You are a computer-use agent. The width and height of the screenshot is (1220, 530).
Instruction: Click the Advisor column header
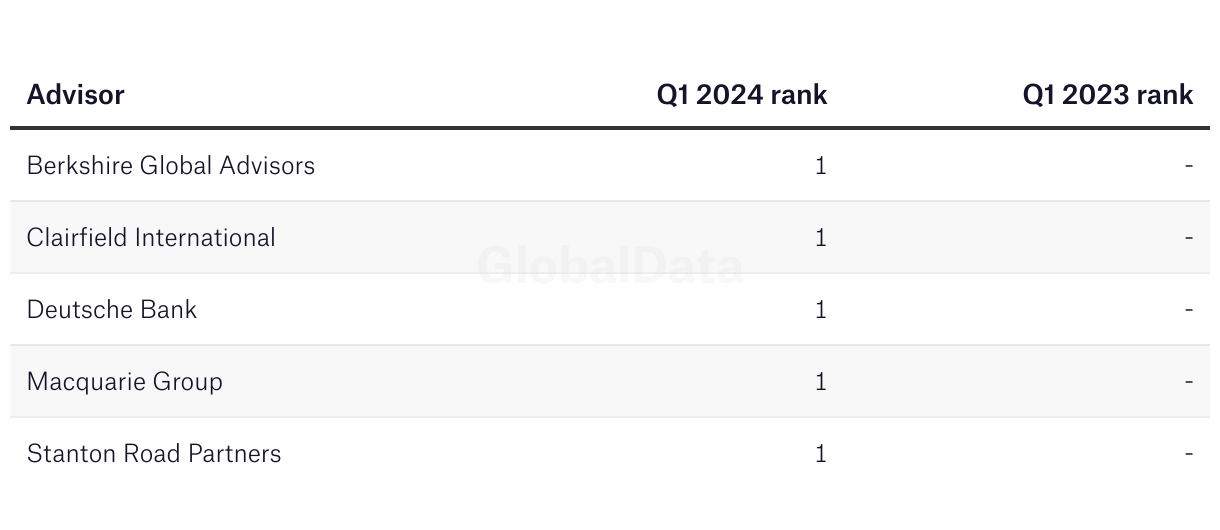[76, 95]
